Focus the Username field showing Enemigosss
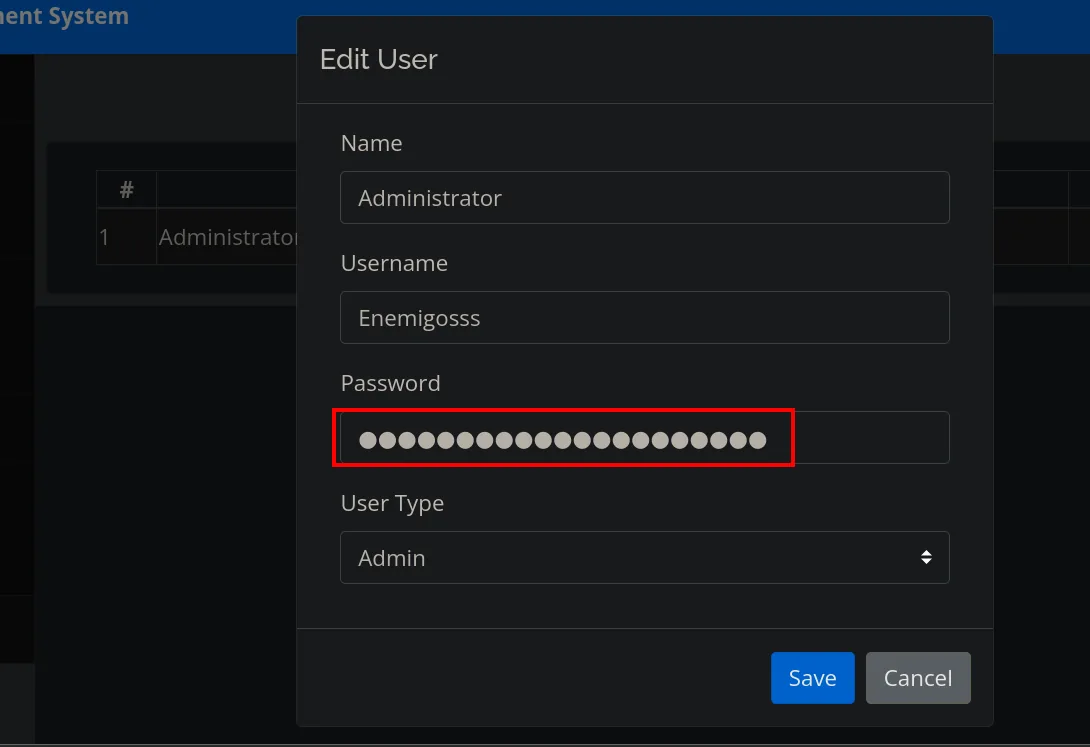The width and height of the screenshot is (1090, 747). (x=644, y=318)
